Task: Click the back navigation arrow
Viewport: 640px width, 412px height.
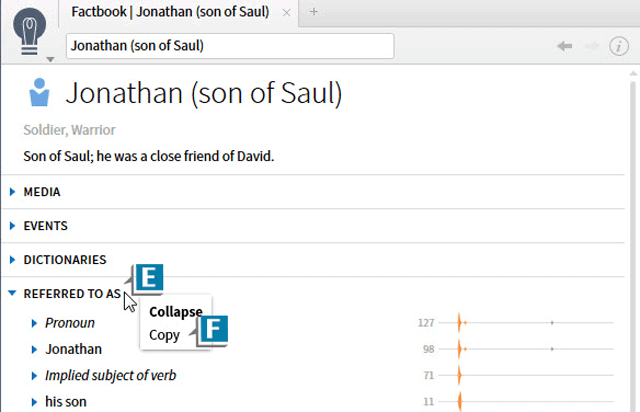Action: pyautogui.click(x=564, y=46)
